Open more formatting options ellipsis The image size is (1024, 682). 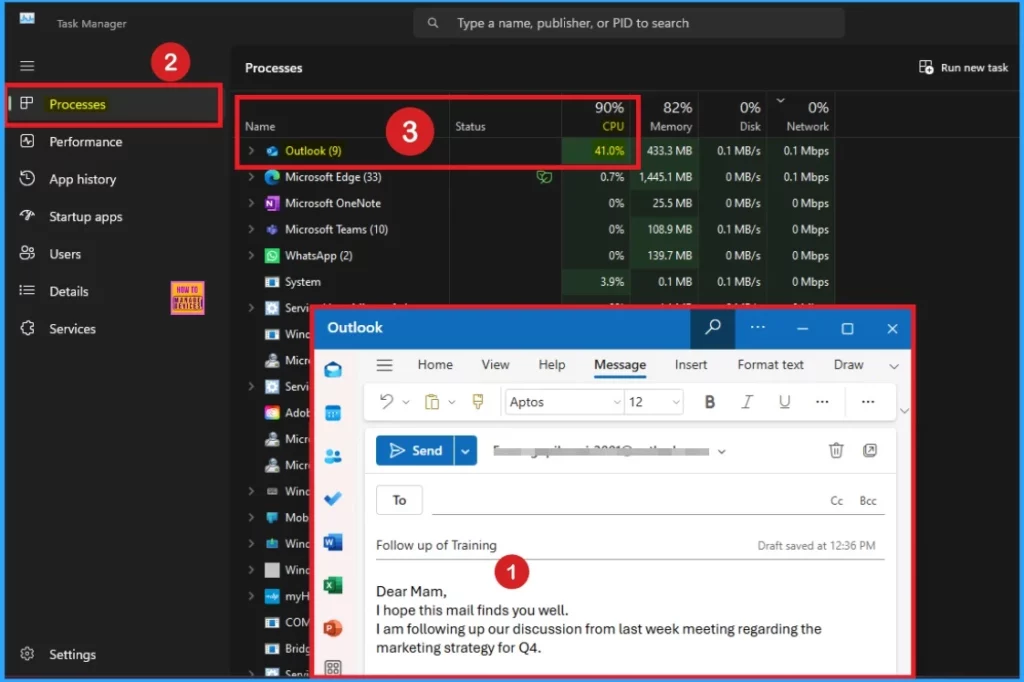822,402
